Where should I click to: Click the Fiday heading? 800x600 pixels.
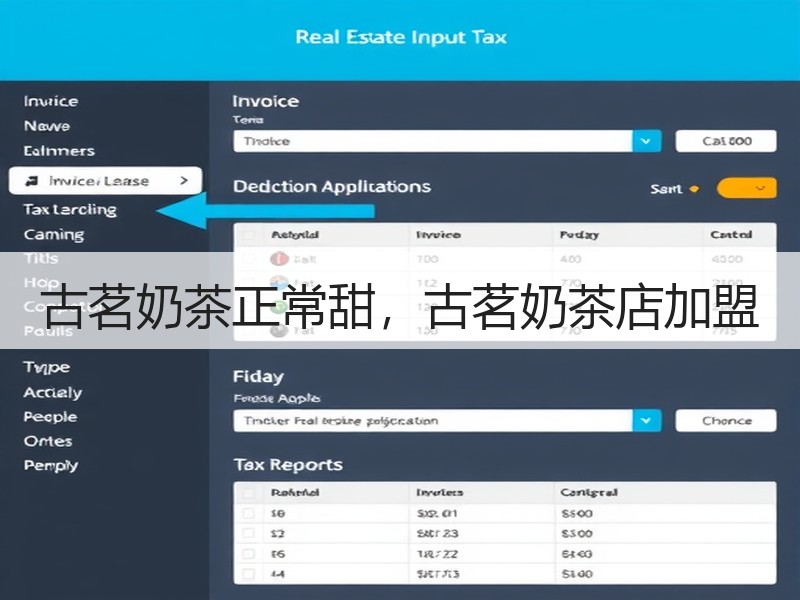point(258,377)
